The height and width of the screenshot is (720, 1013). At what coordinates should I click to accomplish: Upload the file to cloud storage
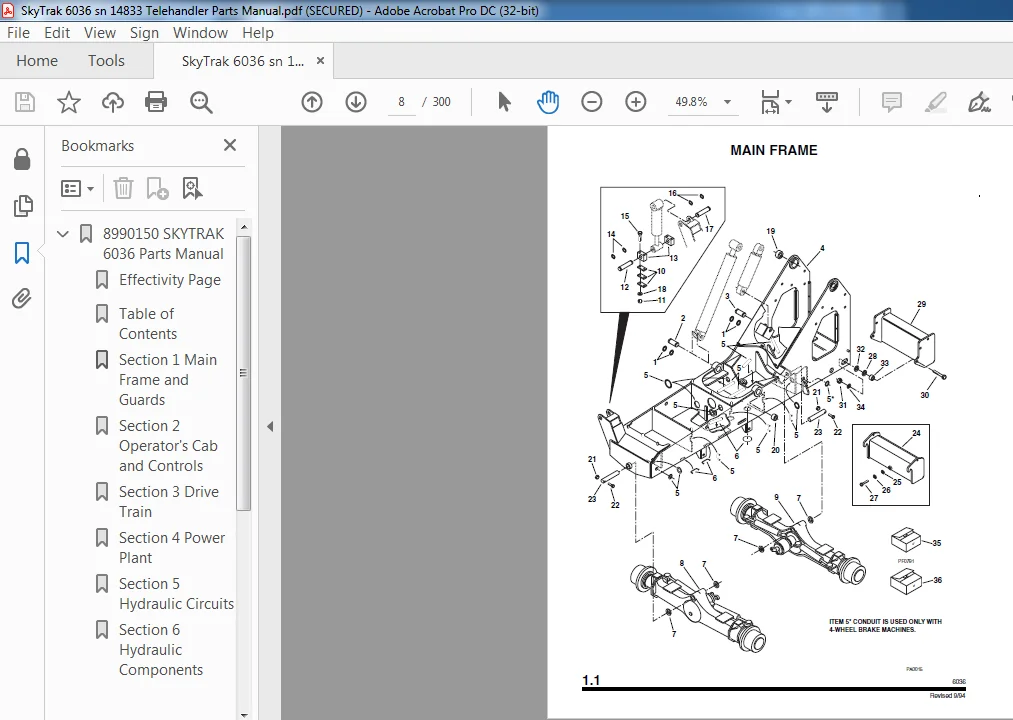pyautogui.click(x=113, y=102)
